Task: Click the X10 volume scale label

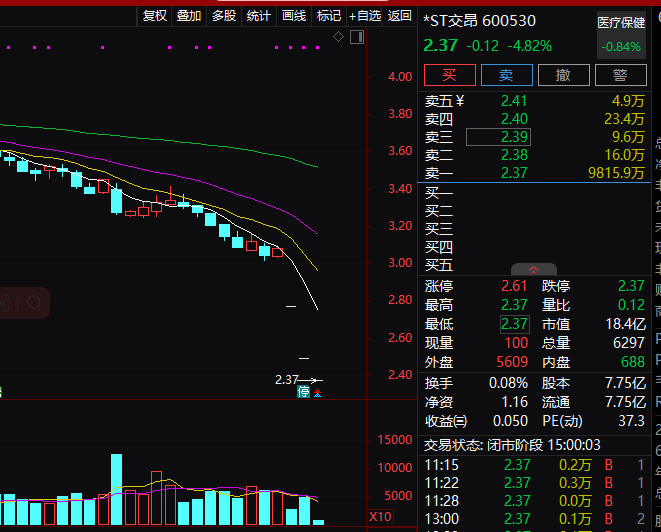Action: click(380, 517)
